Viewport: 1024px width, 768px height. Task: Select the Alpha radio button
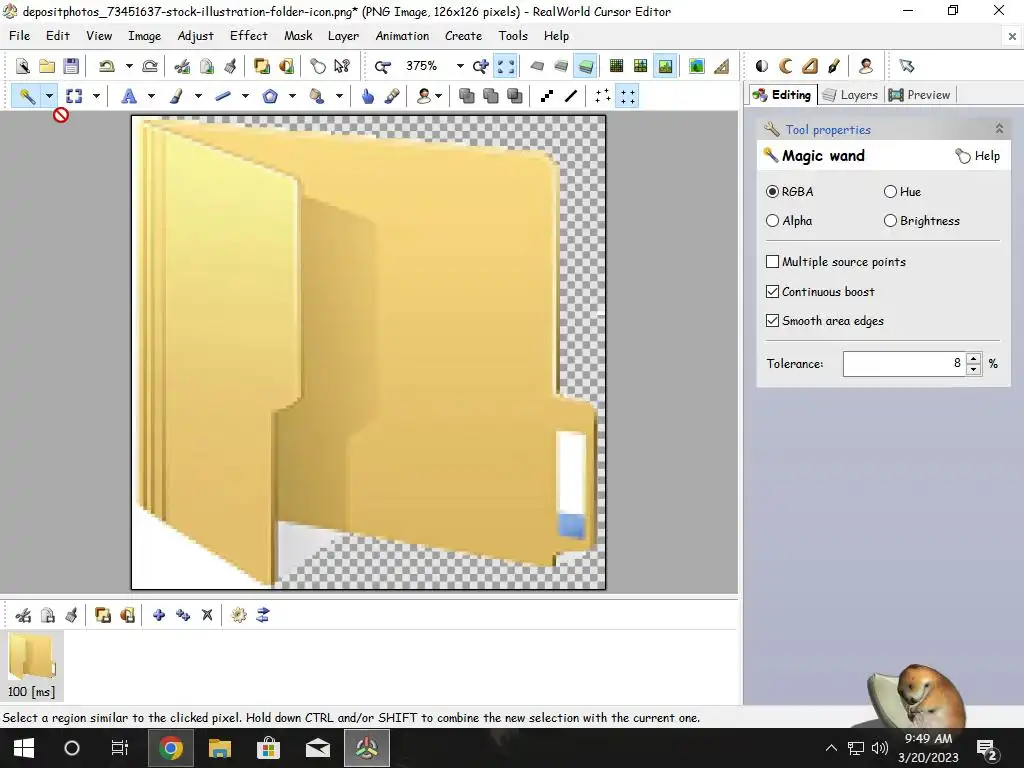pyautogui.click(x=773, y=221)
